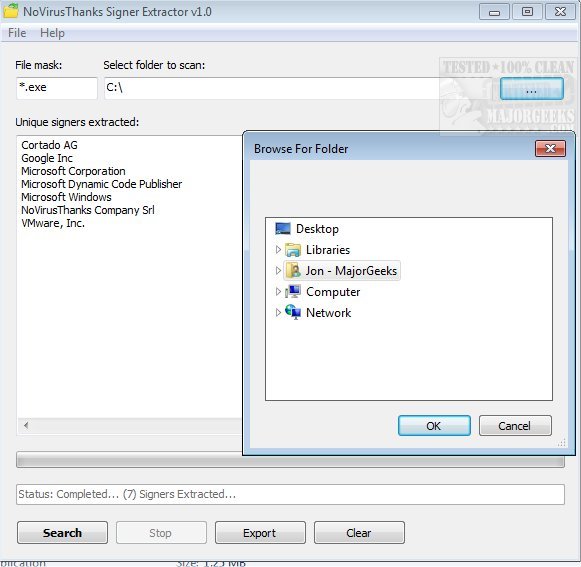
Task: Cancel the Browse For Folder dialog
Action: point(515,426)
